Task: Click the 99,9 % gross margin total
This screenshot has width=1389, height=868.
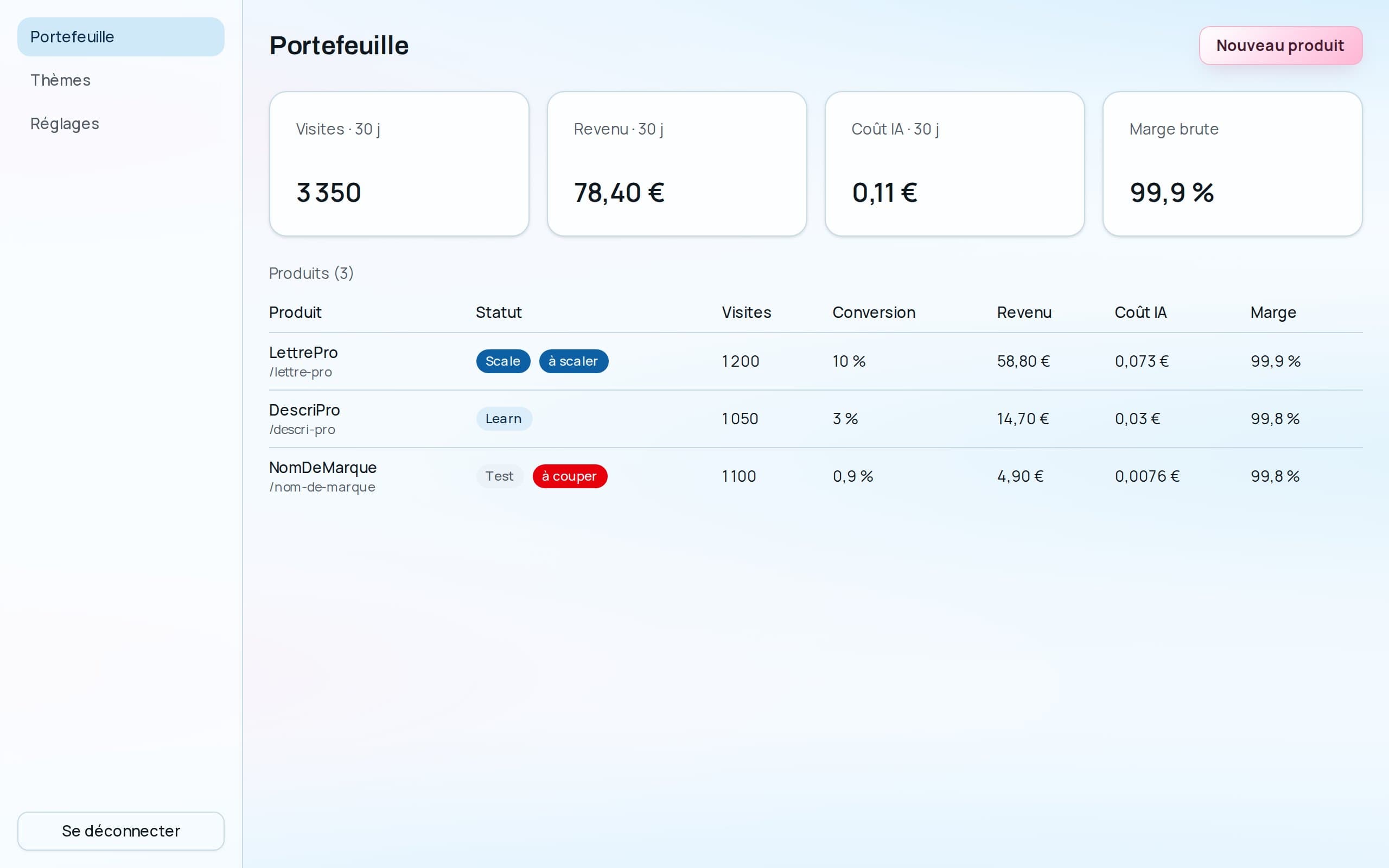Action: click(x=1171, y=192)
